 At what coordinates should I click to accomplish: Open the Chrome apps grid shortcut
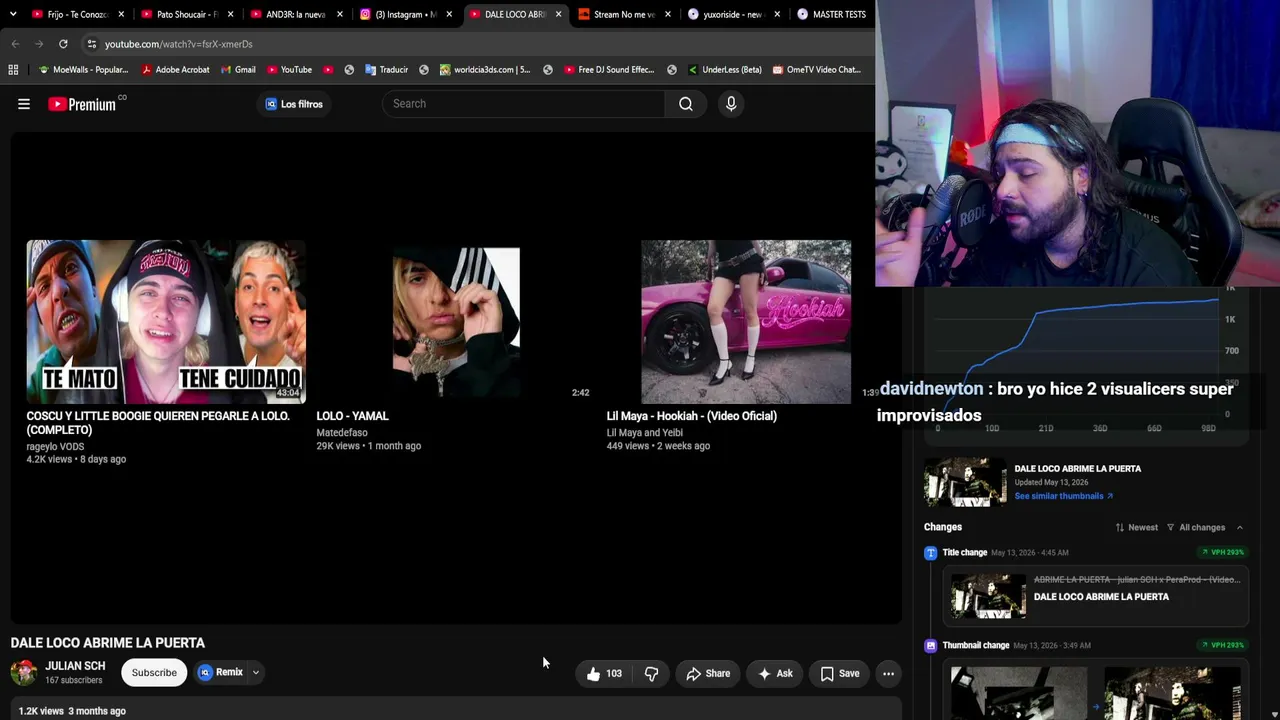tap(13, 70)
